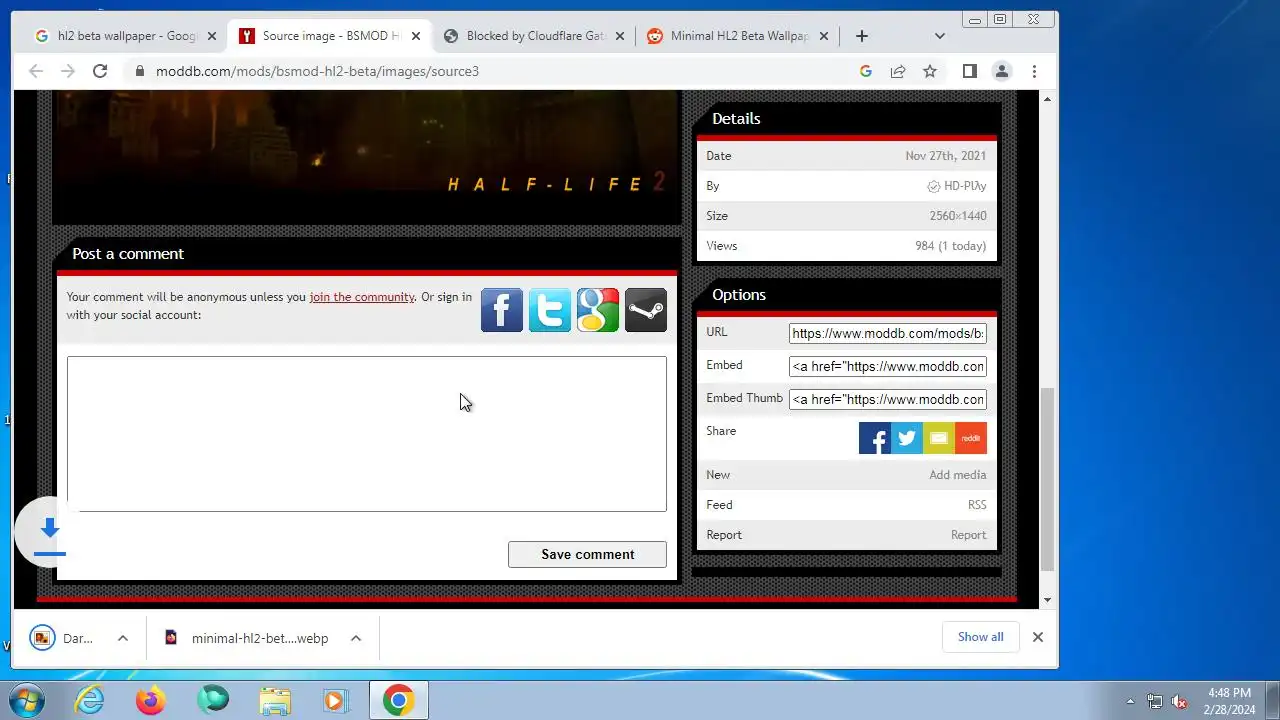Image resolution: width=1280 pixels, height=720 pixels.
Task: Open a new browser tab
Action: point(861,36)
